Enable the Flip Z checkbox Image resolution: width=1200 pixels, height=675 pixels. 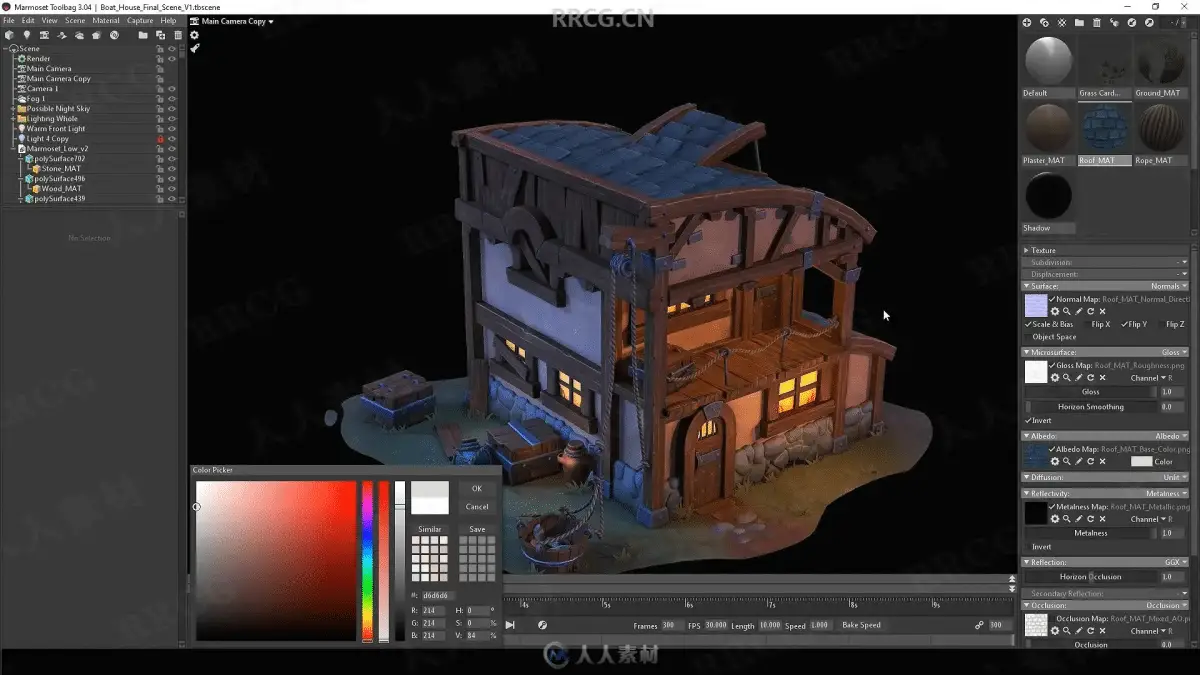(1161, 324)
